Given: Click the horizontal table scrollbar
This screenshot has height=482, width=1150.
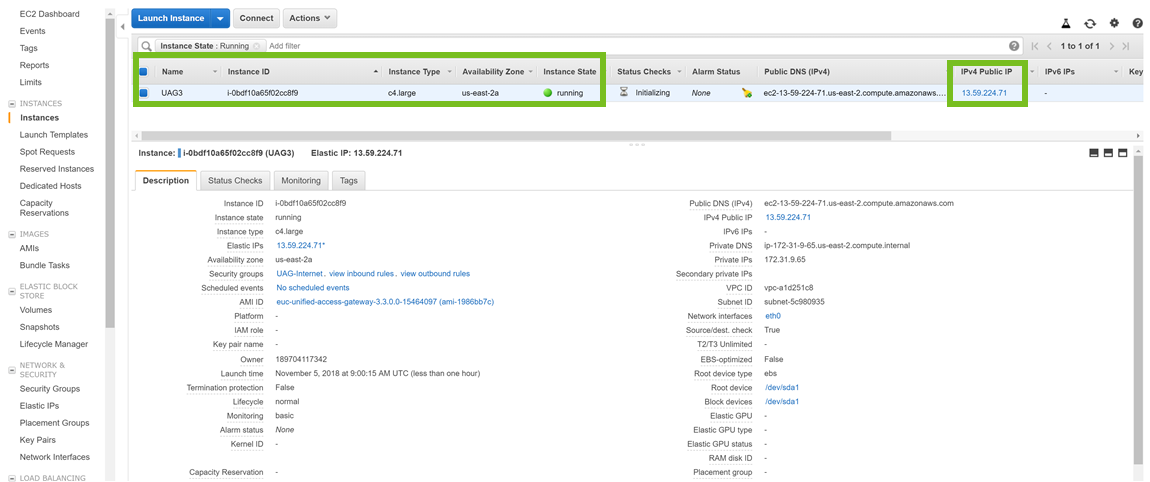Looking at the screenshot, I should click(516, 136).
